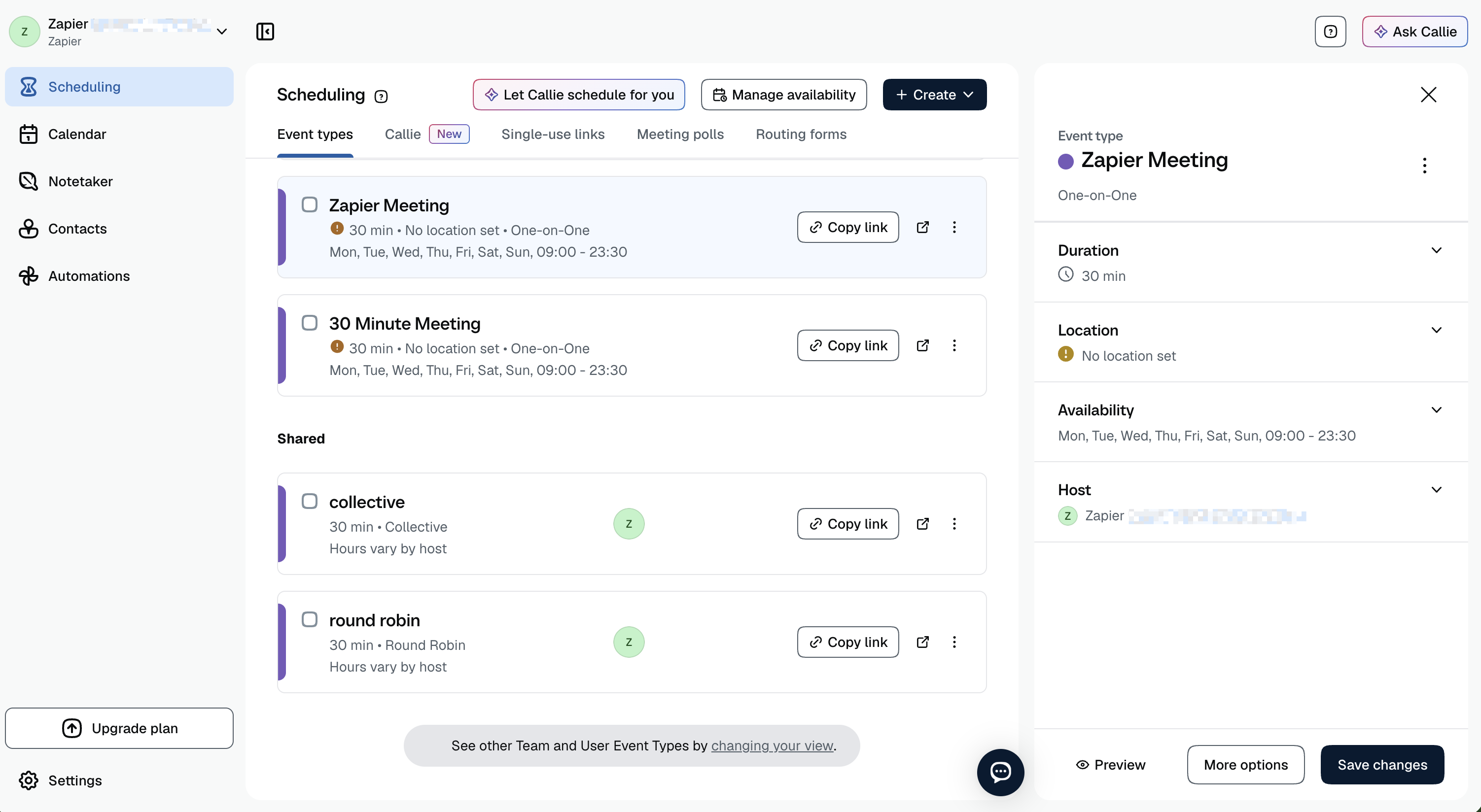The height and width of the screenshot is (812, 1481).
Task: Click the clock icon beside 30 min duration
Action: (x=1065, y=274)
